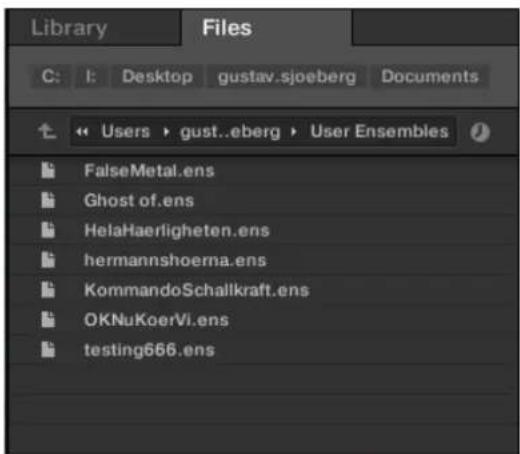This screenshot has height=454, width=520.
Task: Go to the Desktop location shortcut
Action: point(157,77)
